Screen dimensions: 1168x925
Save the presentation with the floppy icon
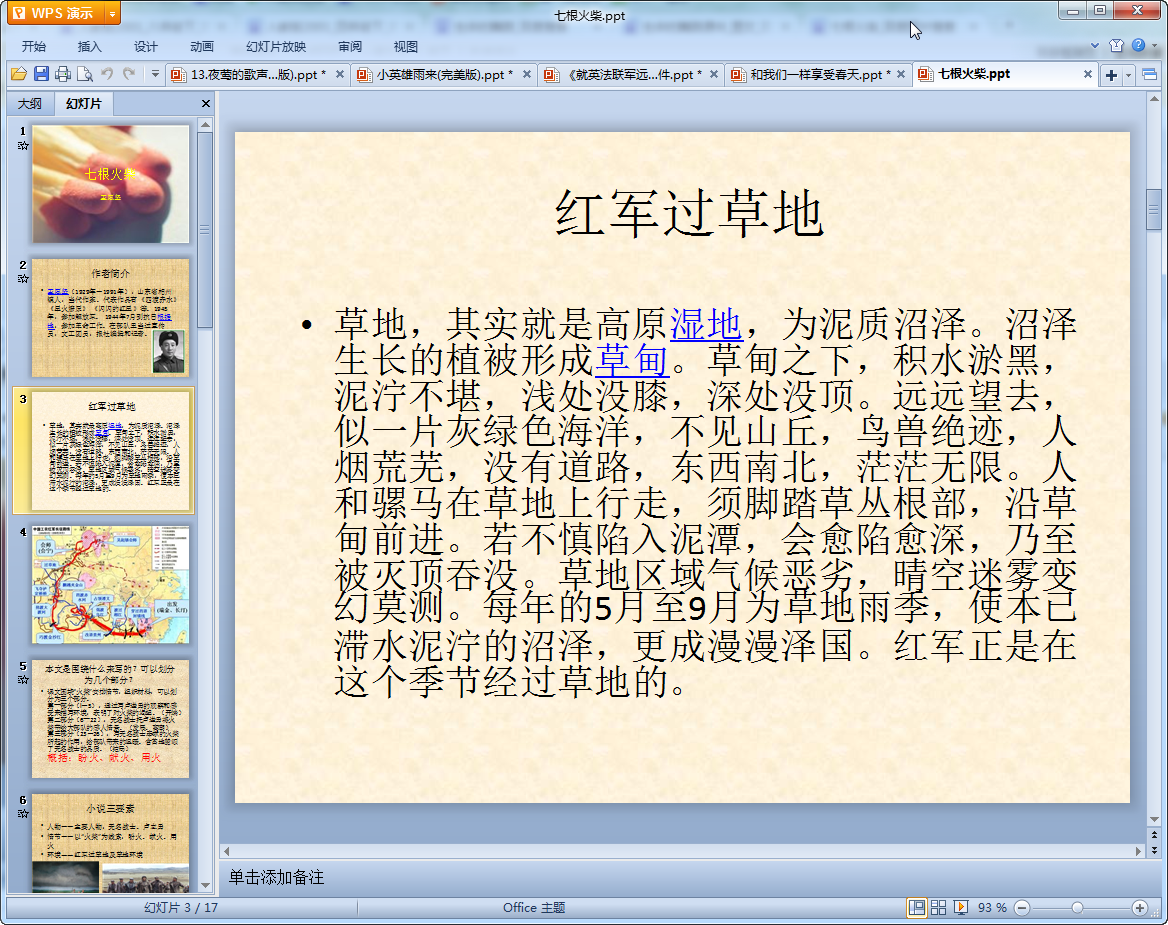click(x=41, y=74)
